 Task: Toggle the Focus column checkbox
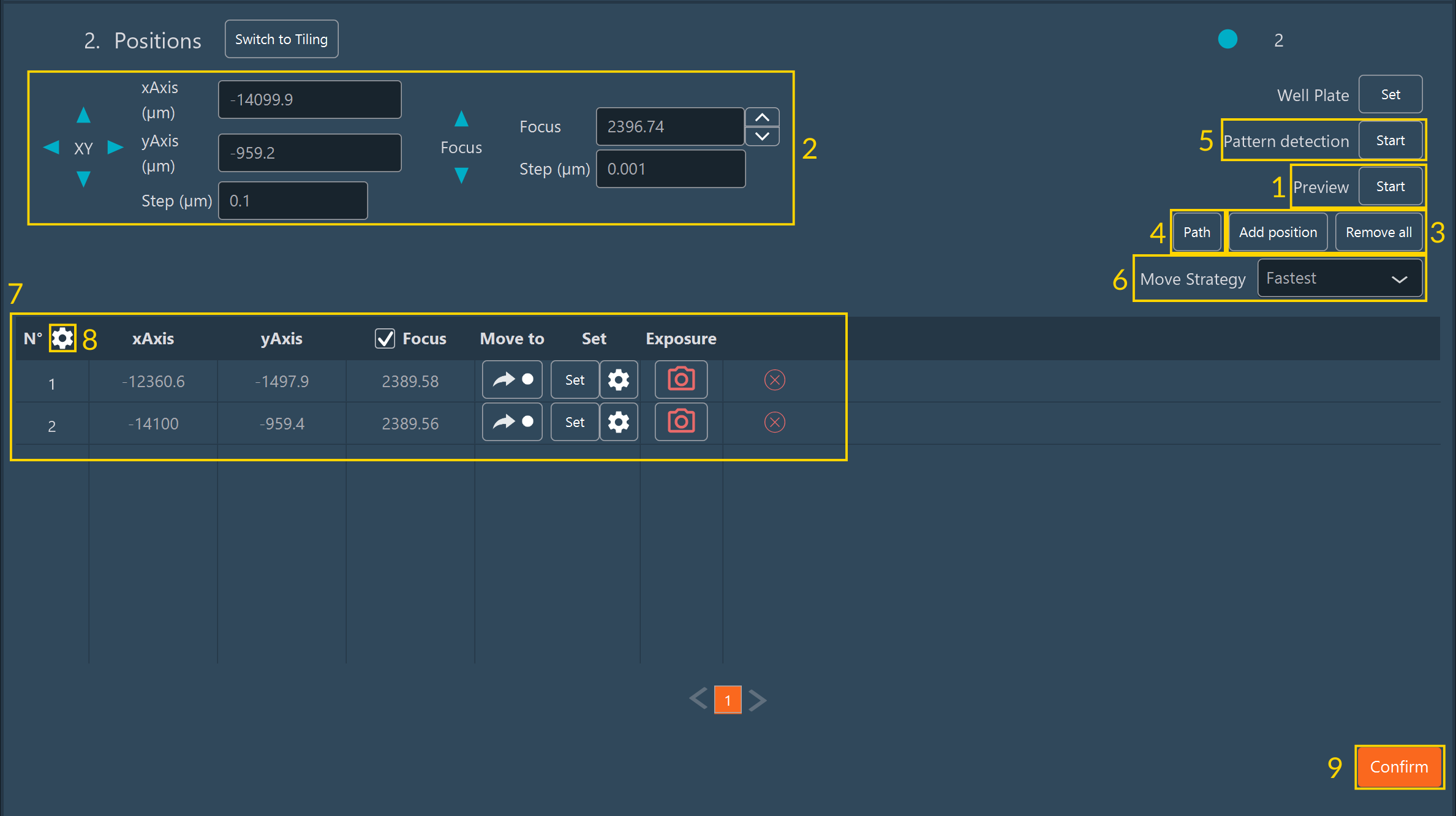point(385,338)
